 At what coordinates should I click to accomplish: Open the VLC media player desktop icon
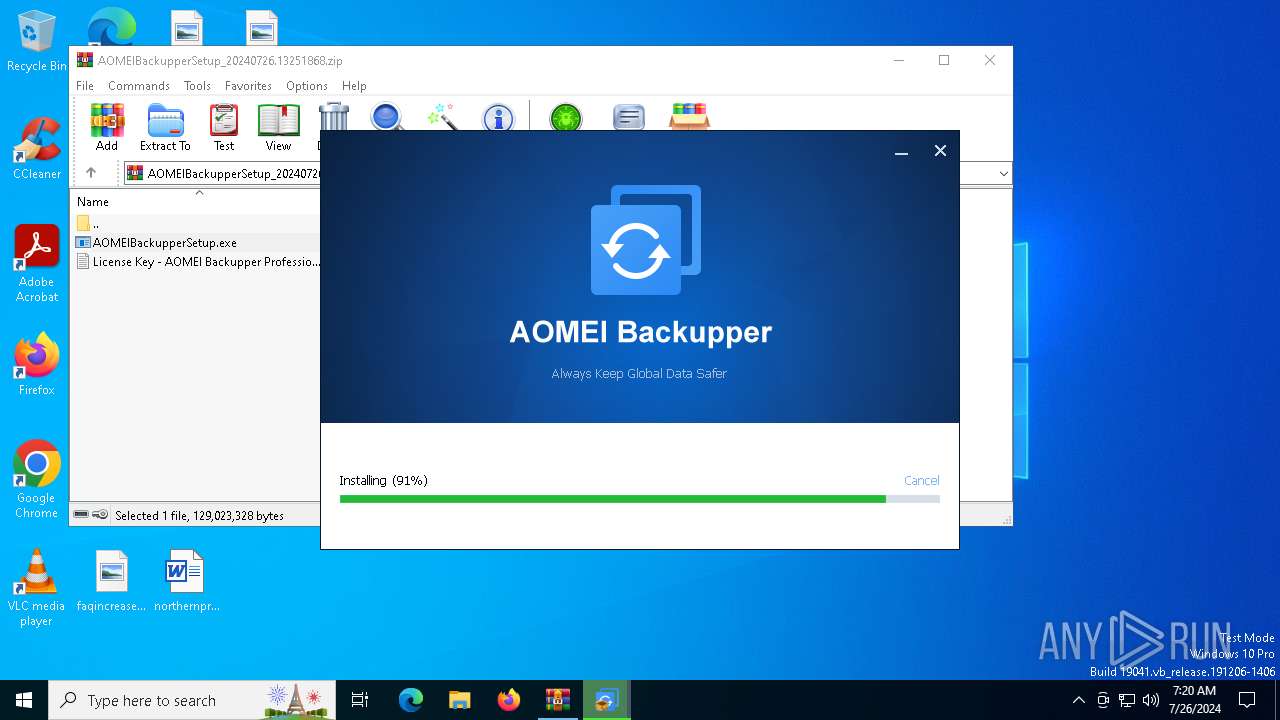pyautogui.click(x=37, y=588)
